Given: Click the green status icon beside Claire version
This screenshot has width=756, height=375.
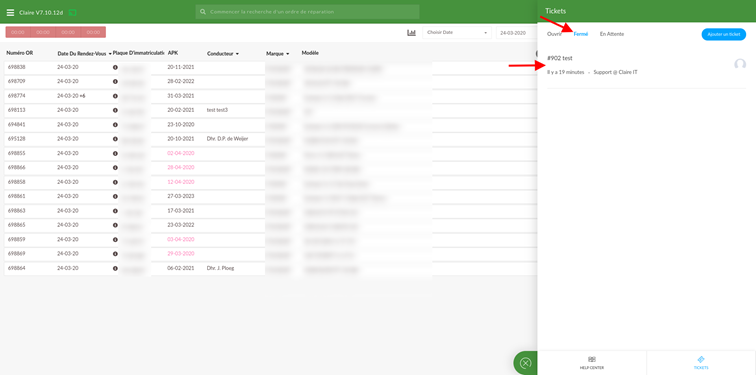Looking at the screenshot, I should (73, 12).
